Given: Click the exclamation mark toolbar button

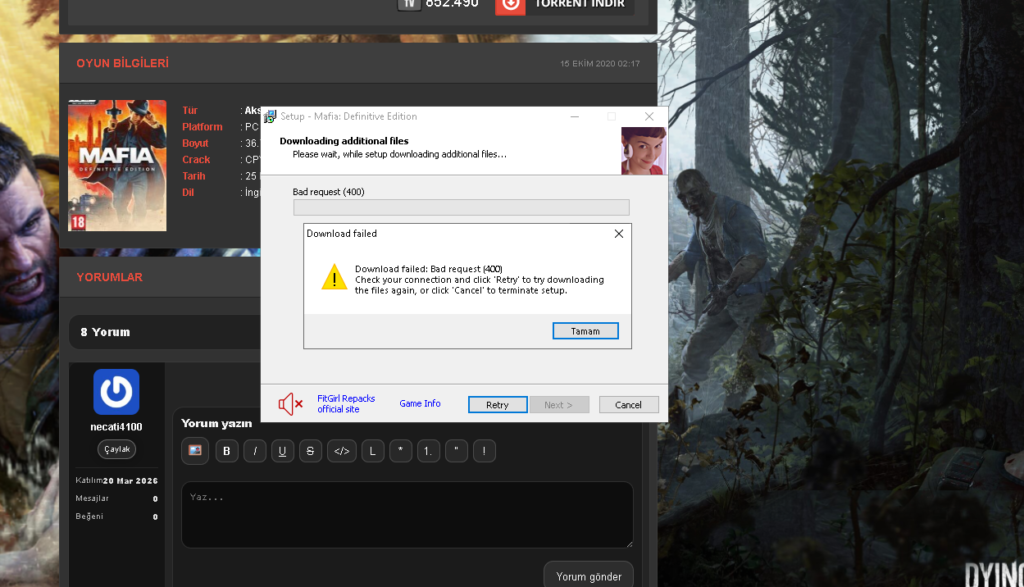Looking at the screenshot, I should tap(484, 451).
